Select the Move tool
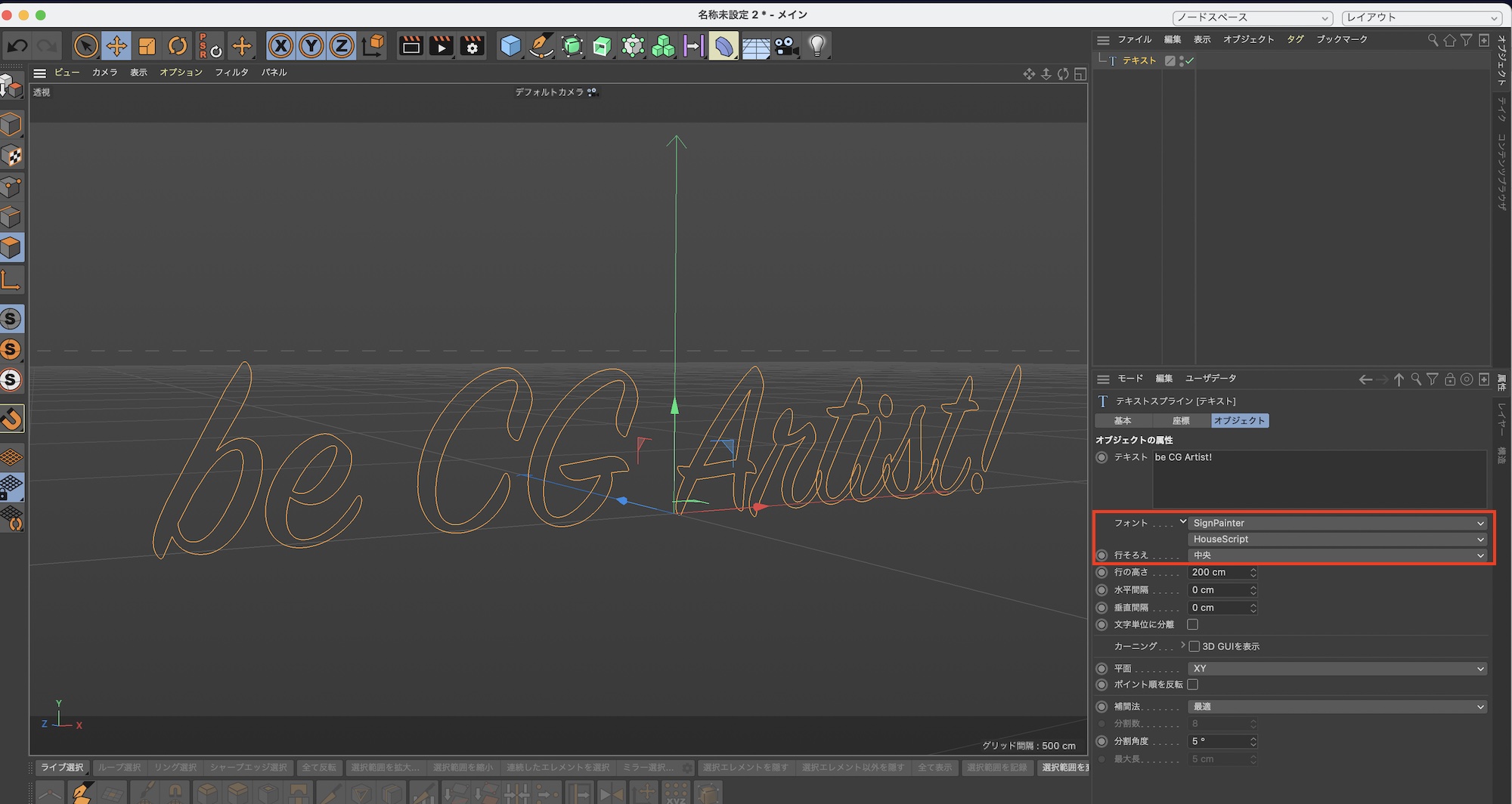This screenshot has height=804, width=1512. tap(116, 46)
